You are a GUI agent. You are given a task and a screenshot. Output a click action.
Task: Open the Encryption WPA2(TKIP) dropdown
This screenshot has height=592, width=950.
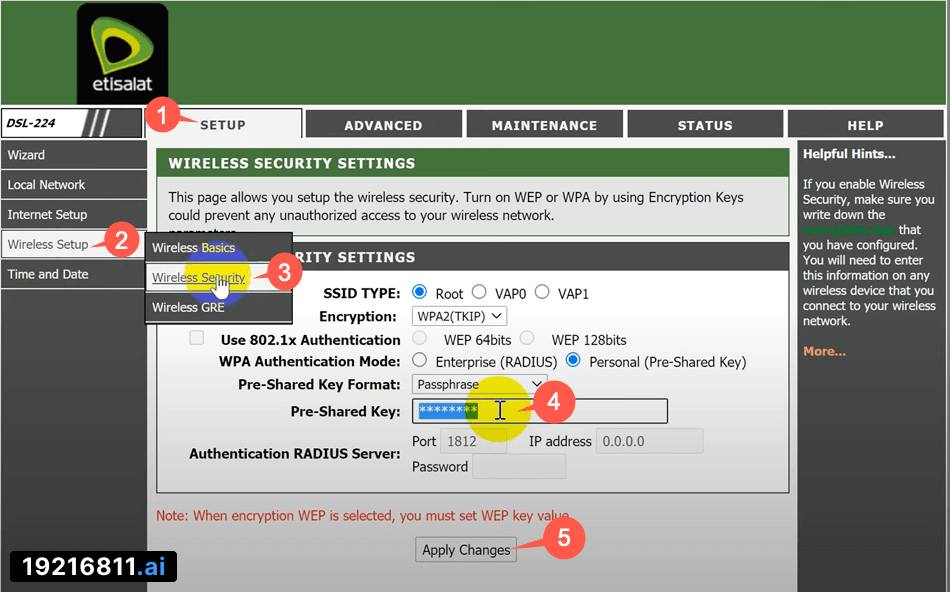460,316
